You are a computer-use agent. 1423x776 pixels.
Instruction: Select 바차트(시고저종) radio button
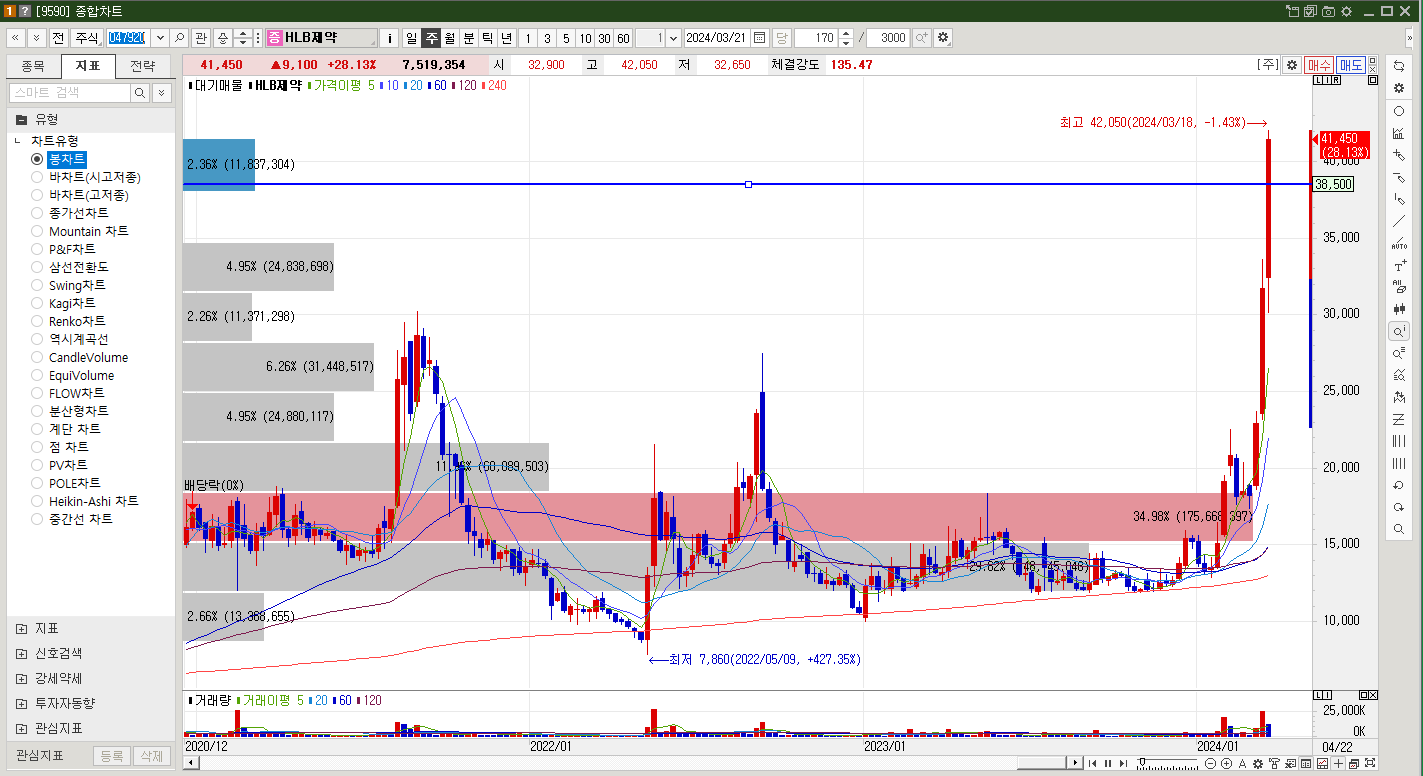click(38, 177)
